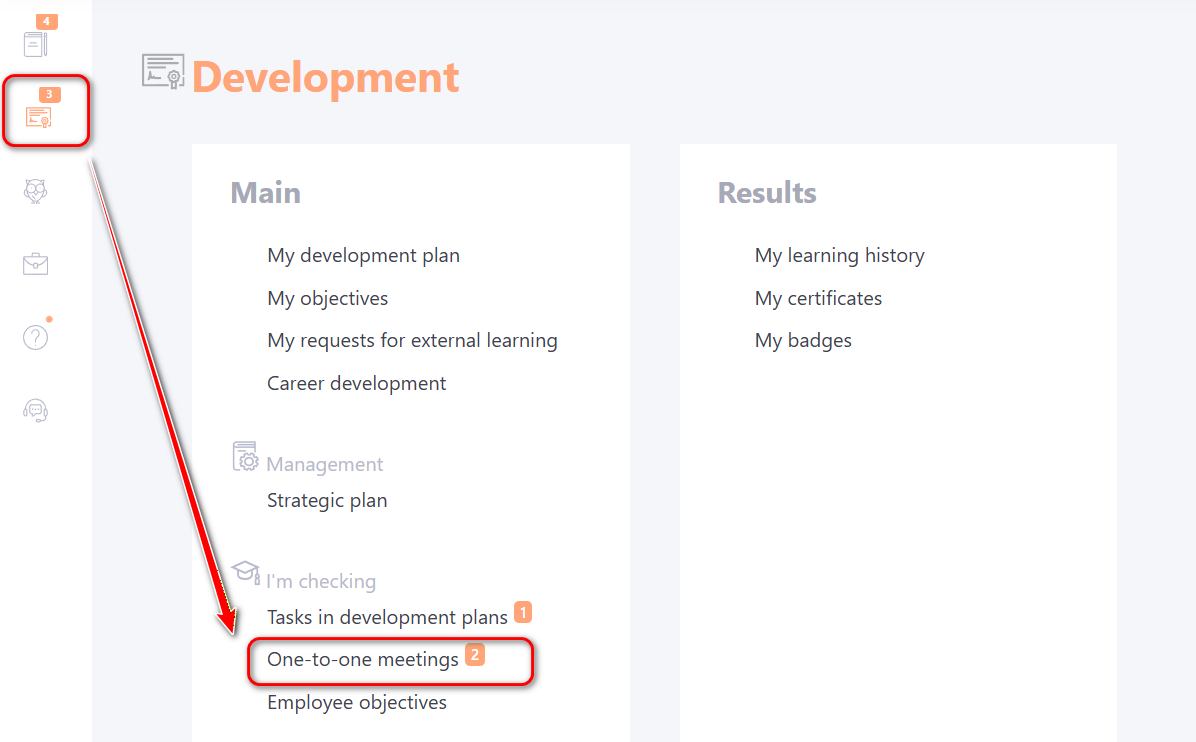Click the owl icon in sidebar
Image resolution: width=1196 pixels, height=742 pixels.
pyautogui.click(x=36, y=191)
